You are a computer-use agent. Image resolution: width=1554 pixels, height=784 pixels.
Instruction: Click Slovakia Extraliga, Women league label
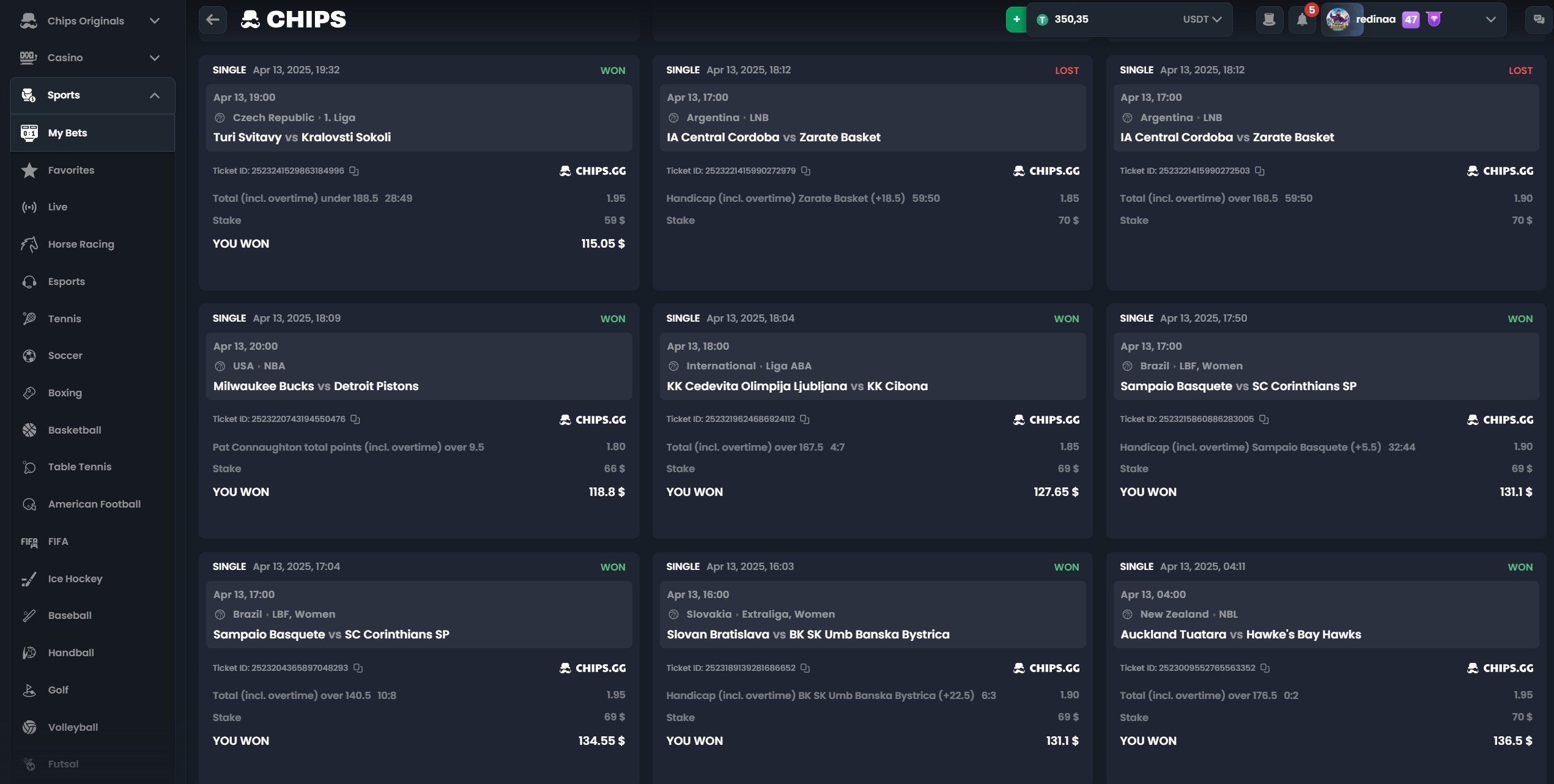tap(760, 614)
